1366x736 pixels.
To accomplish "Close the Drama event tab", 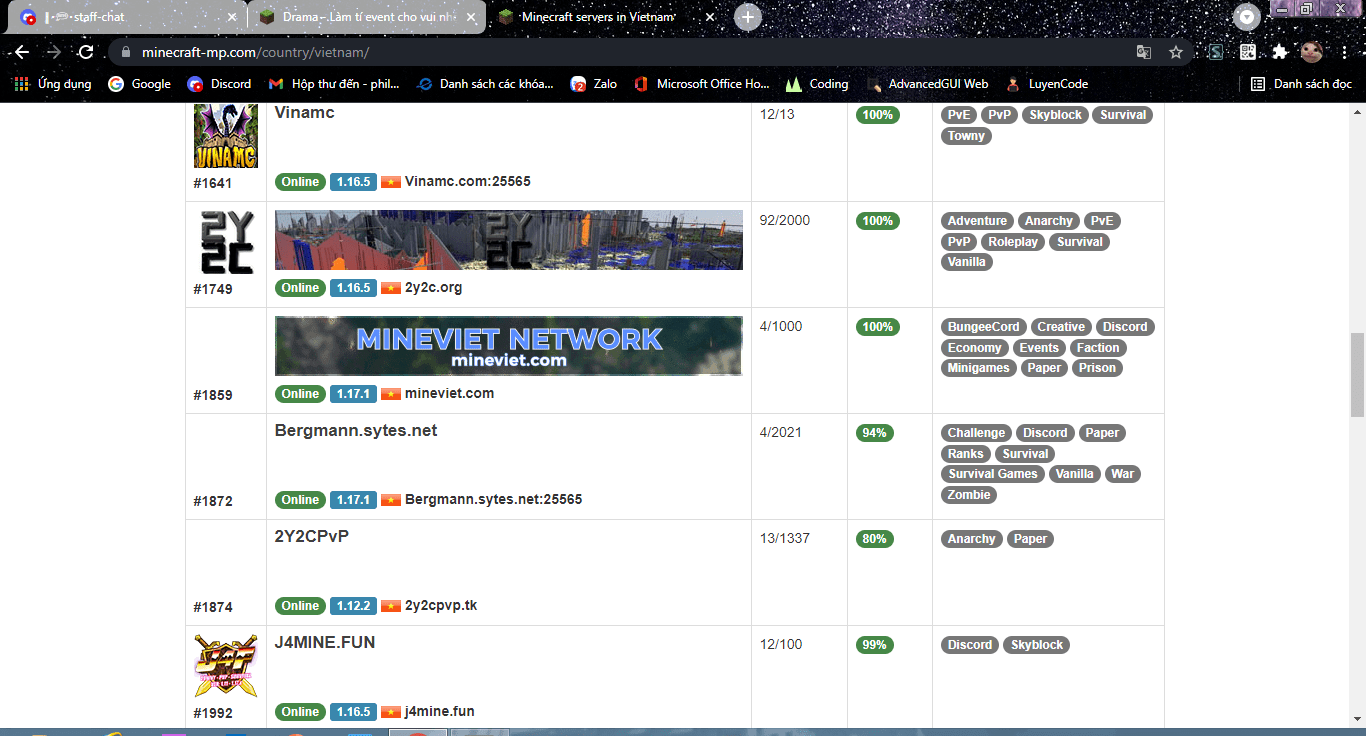I will click(x=471, y=17).
